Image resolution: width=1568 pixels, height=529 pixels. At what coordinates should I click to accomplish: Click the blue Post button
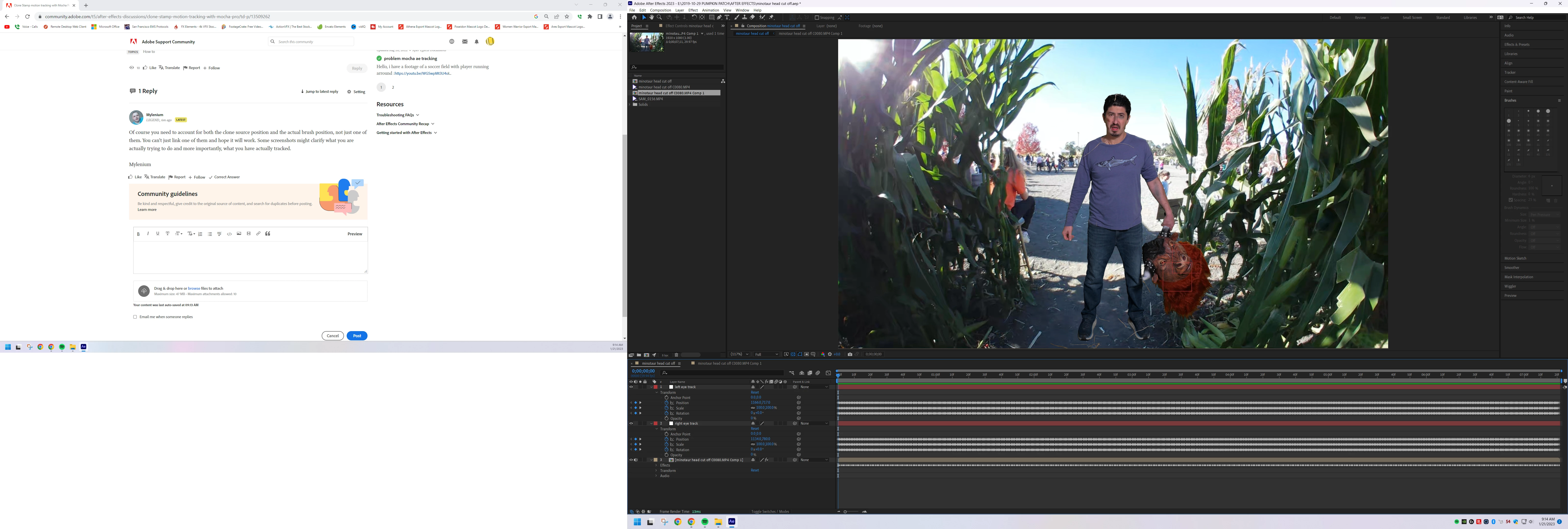click(x=357, y=336)
